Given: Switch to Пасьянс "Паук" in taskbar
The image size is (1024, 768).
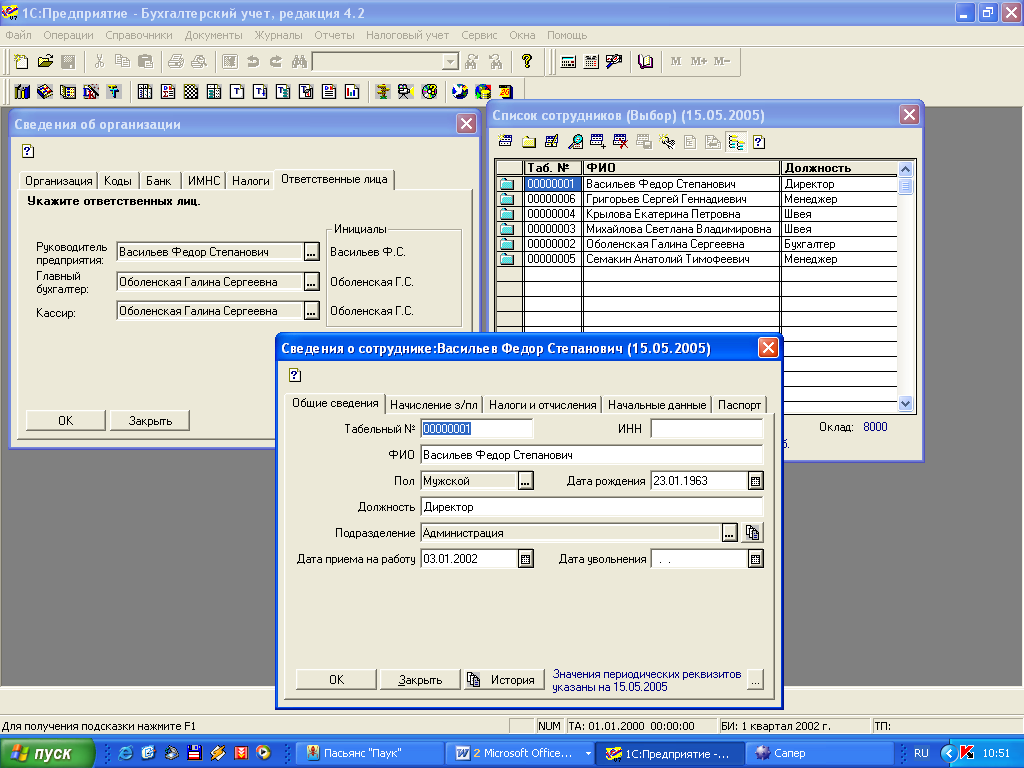Looking at the screenshot, I should pos(370,753).
